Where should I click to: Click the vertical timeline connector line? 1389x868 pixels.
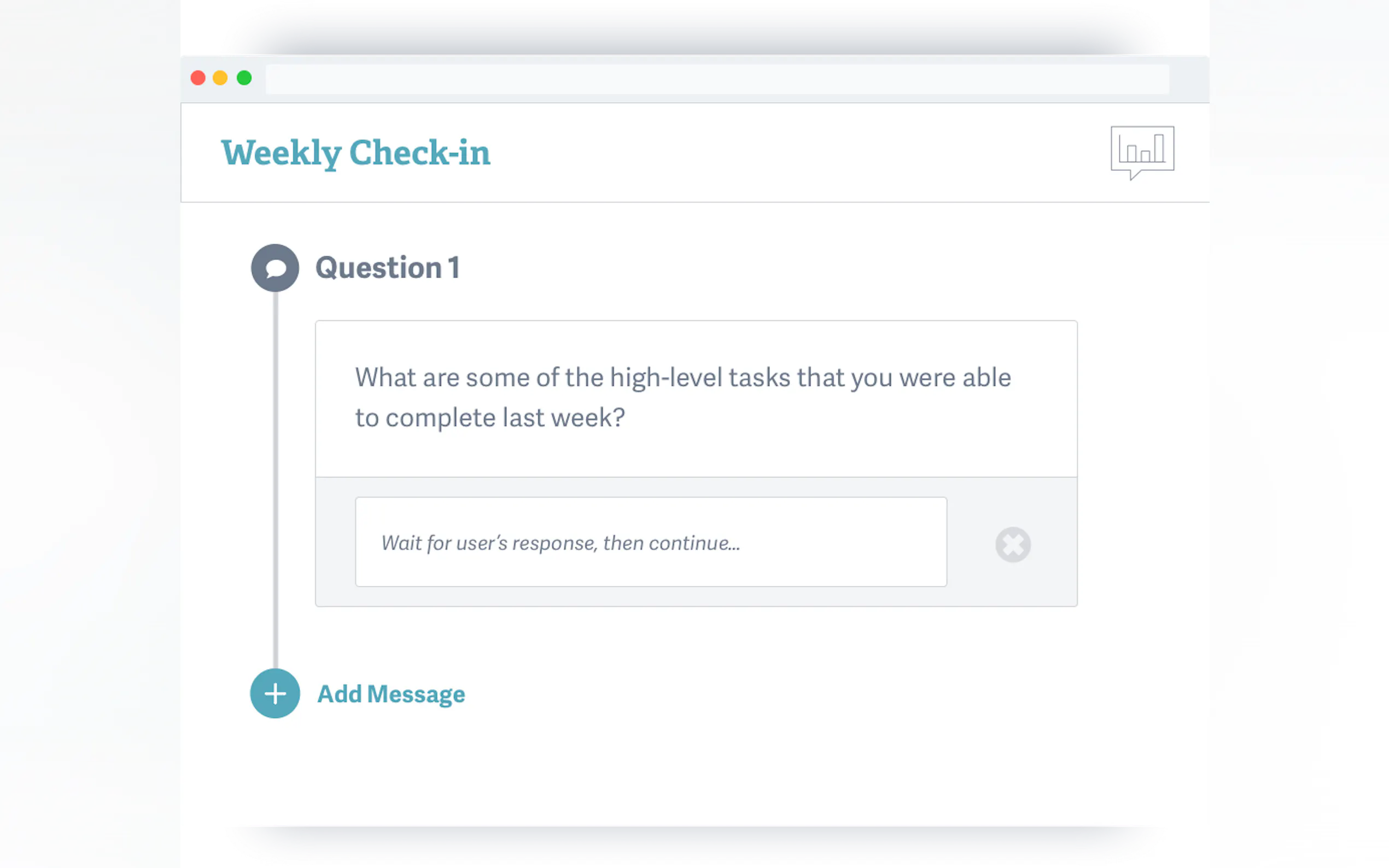276,477
